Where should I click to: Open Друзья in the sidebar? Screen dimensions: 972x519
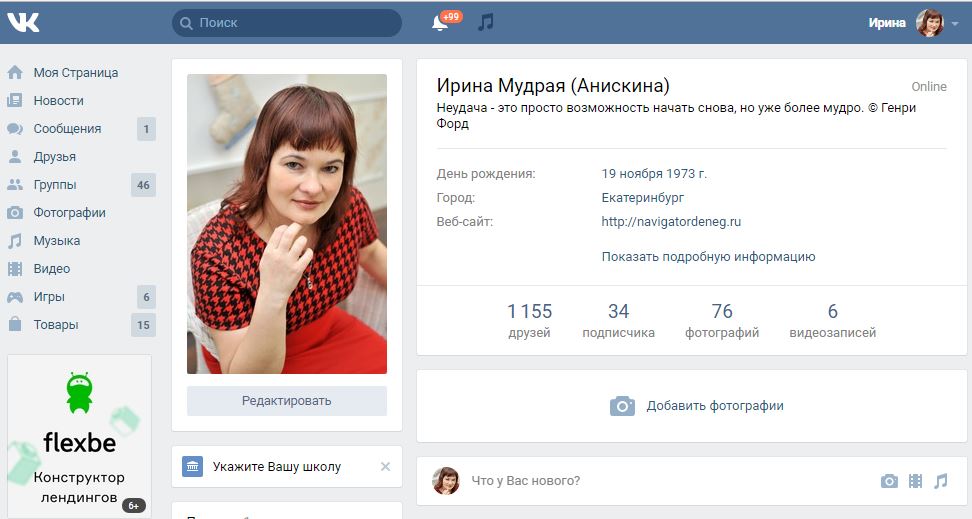click(55, 157)
